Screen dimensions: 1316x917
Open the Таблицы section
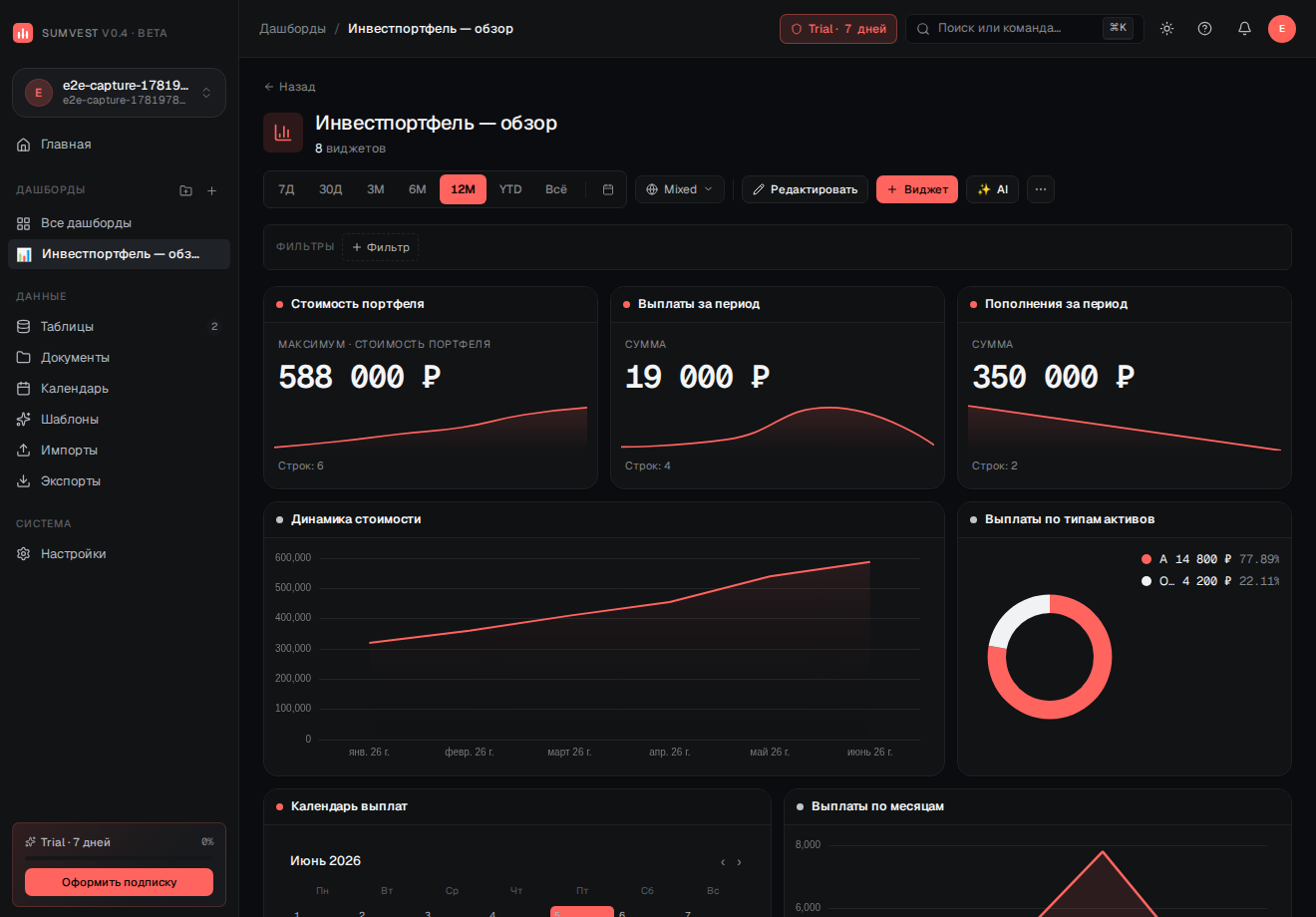pyautogui.click(x=119, y=327)
